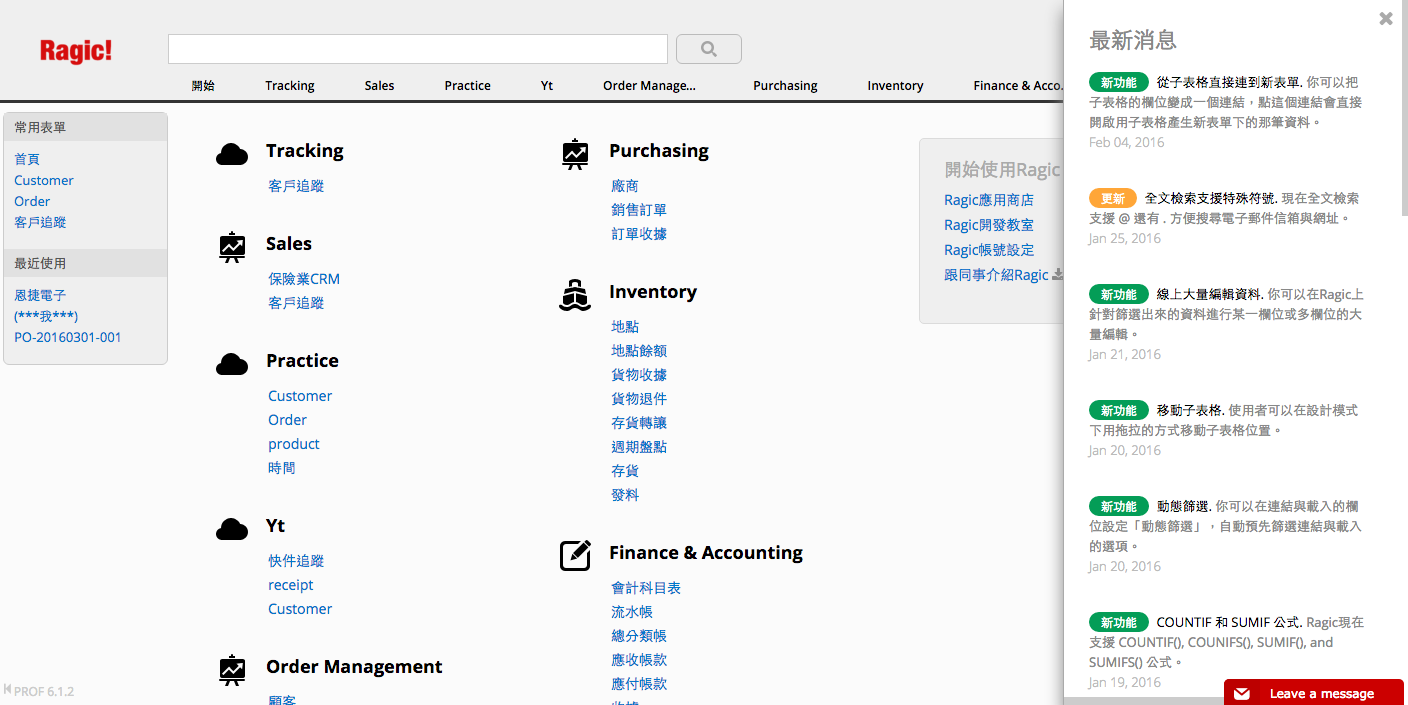Select the Inventory tab in top menu
The image size is (1408, 705).
click(895, 86)
